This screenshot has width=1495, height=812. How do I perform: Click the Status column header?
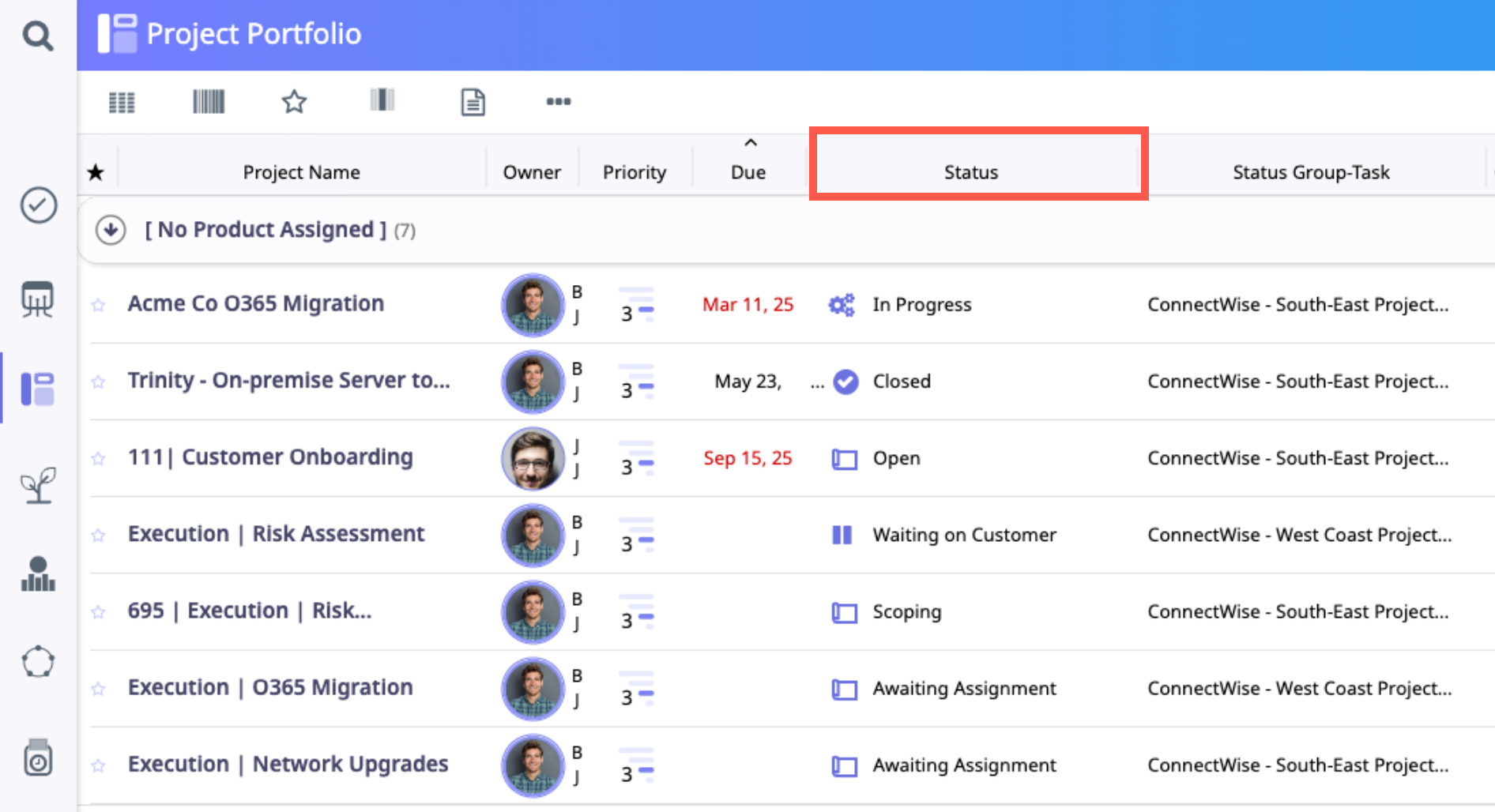tap(970, 171)
